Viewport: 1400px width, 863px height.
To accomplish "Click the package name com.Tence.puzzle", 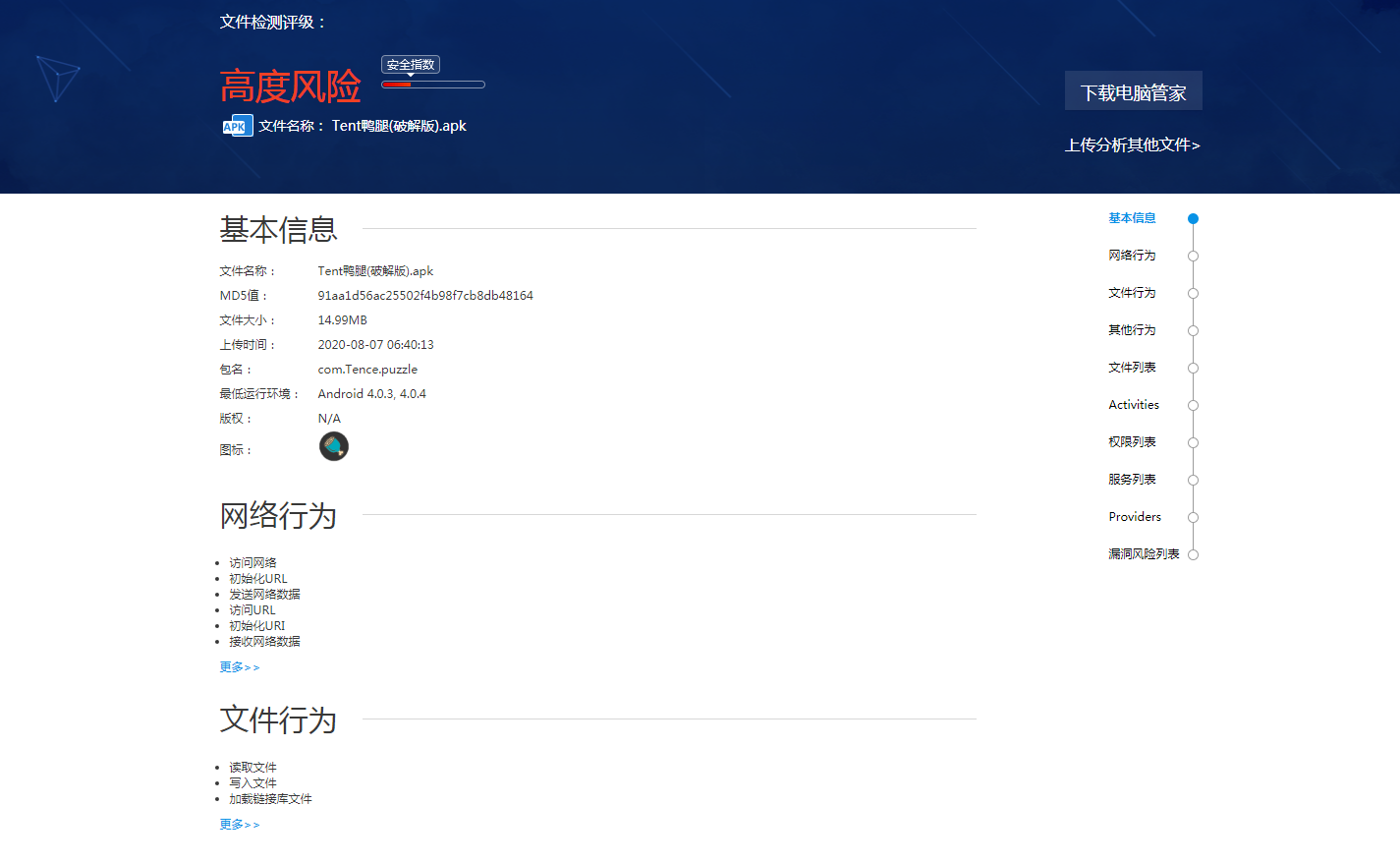I will click(367, 370).
